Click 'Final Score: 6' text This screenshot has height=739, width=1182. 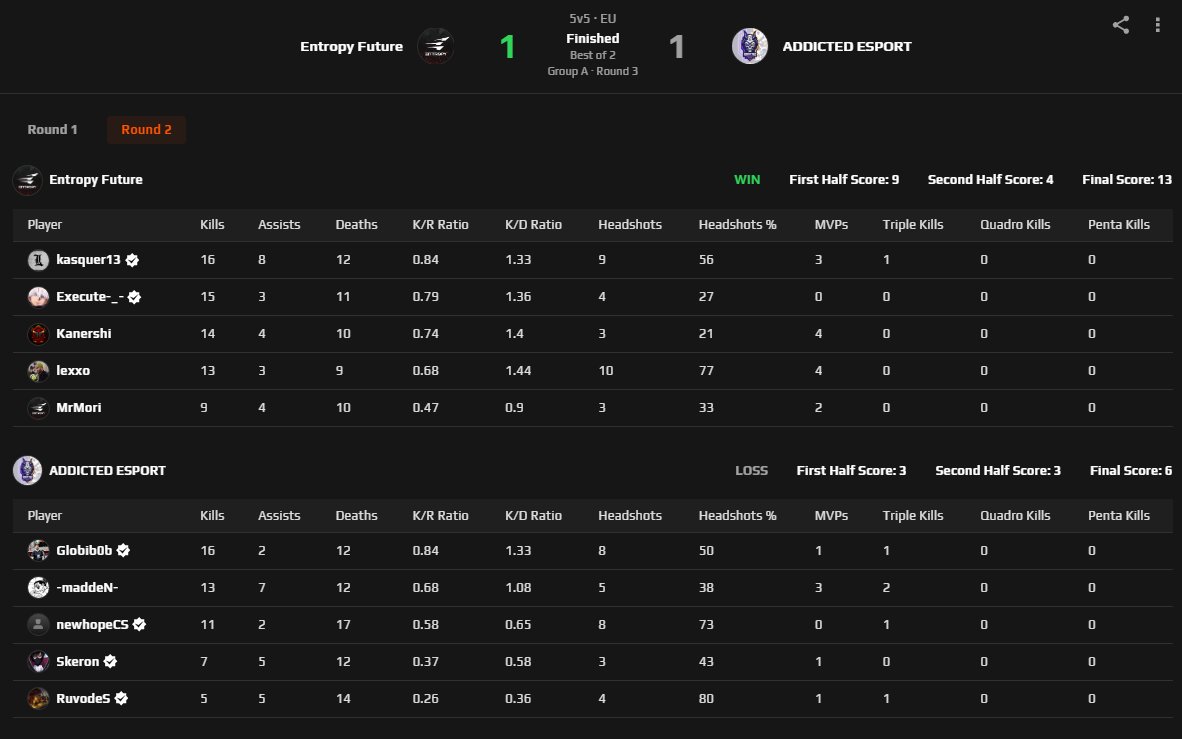(x=1131, y=471)
